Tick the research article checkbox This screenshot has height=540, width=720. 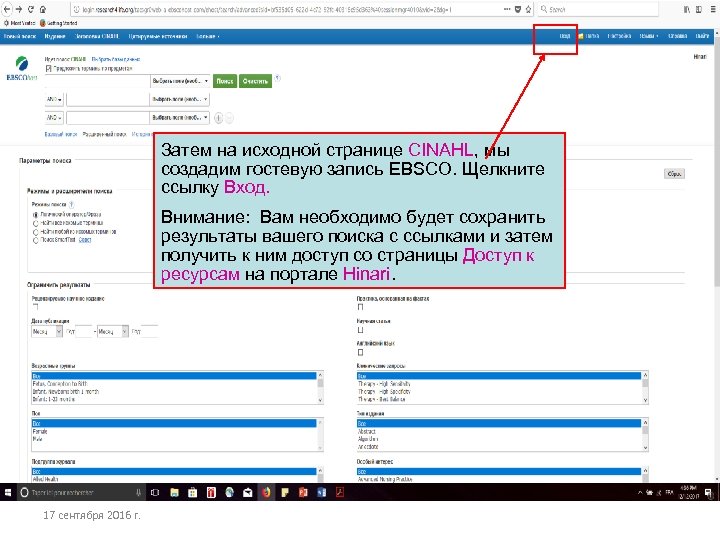coord(360,330)
